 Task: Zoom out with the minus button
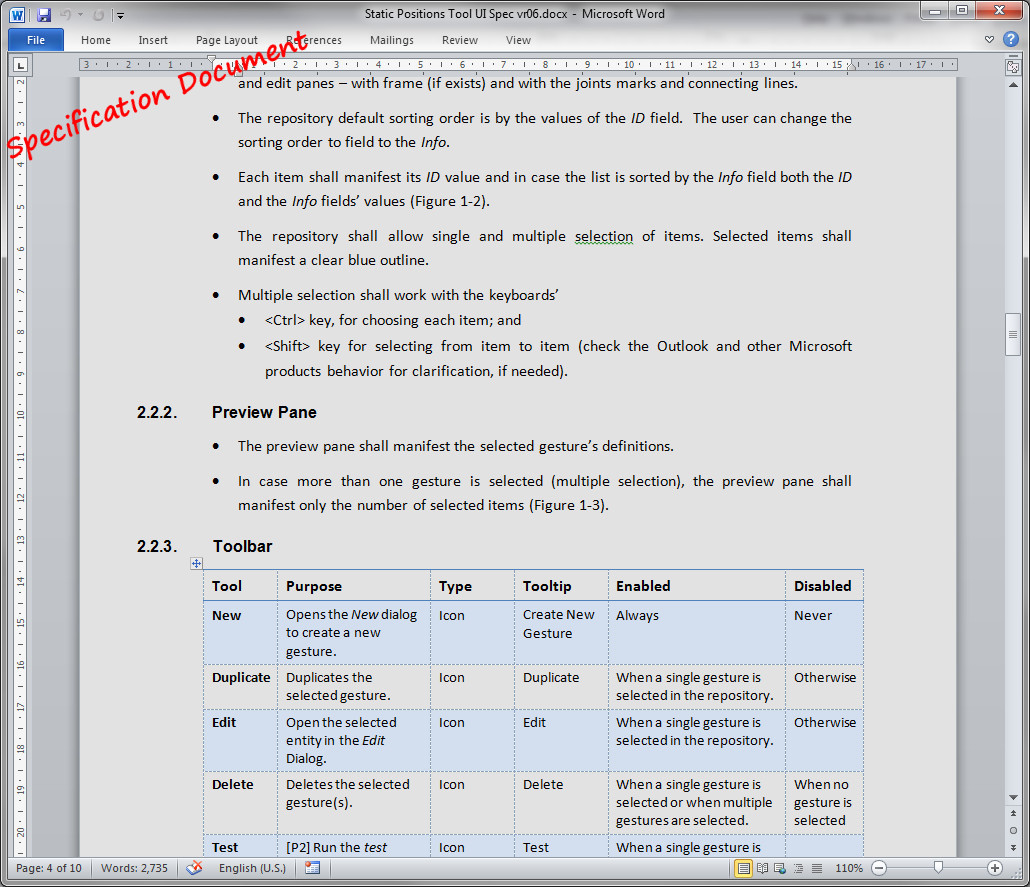point(879,868)
